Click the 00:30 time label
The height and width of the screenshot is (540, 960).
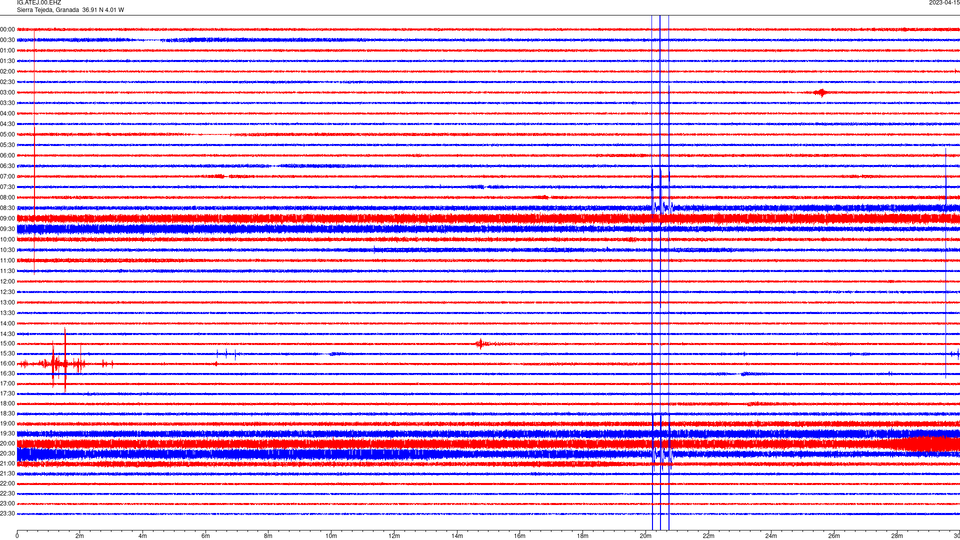[x=7, y=40]
